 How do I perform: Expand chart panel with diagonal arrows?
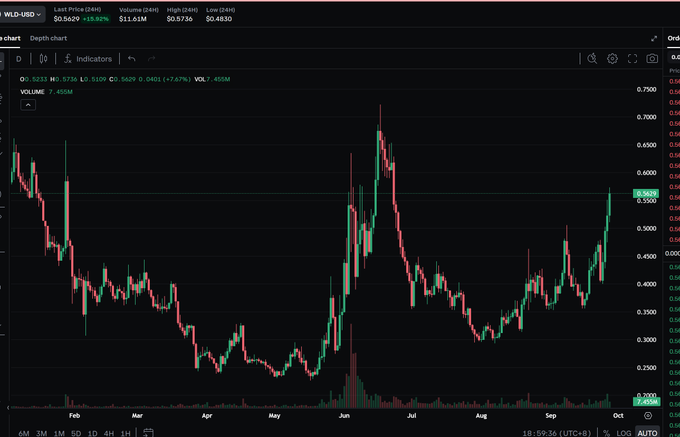(x=654, y=39)
